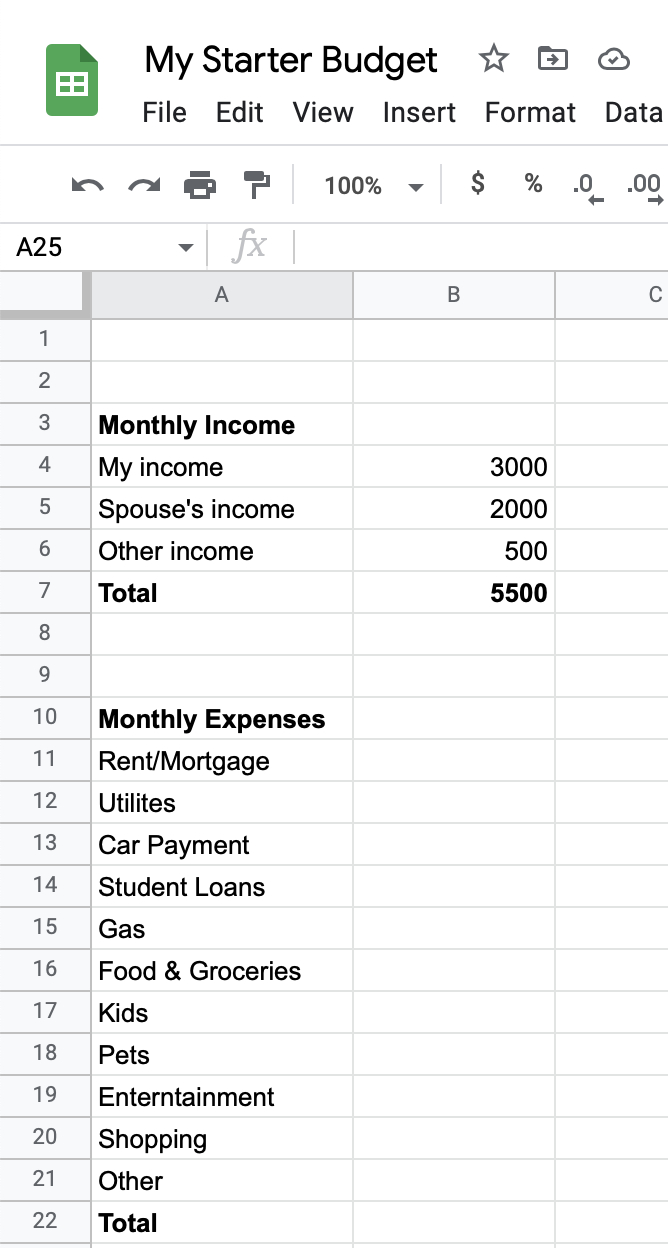
Task: Click the Redo arrow
Action: (144, 185)
